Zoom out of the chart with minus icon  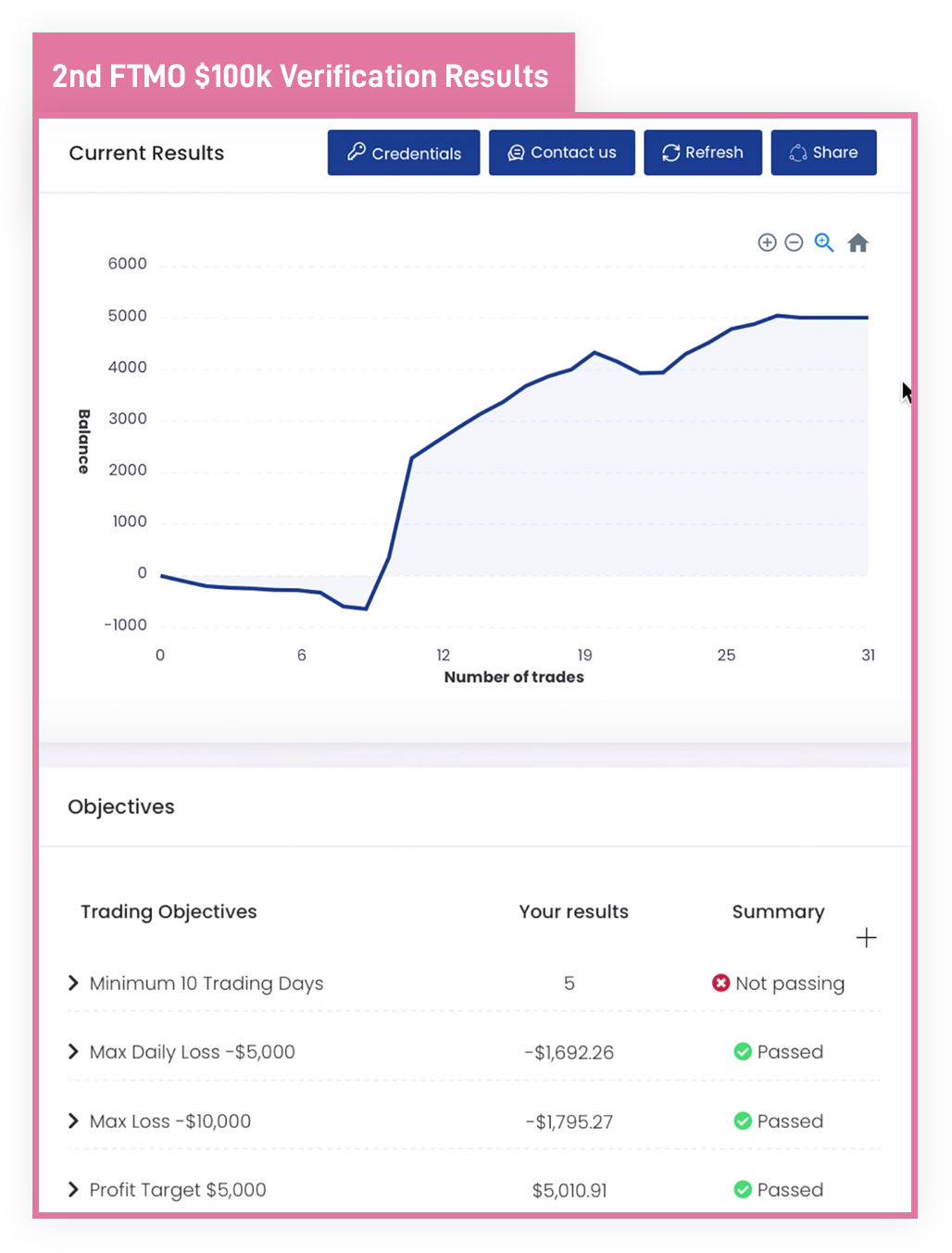pyautogui.click(x=794, y=243)
